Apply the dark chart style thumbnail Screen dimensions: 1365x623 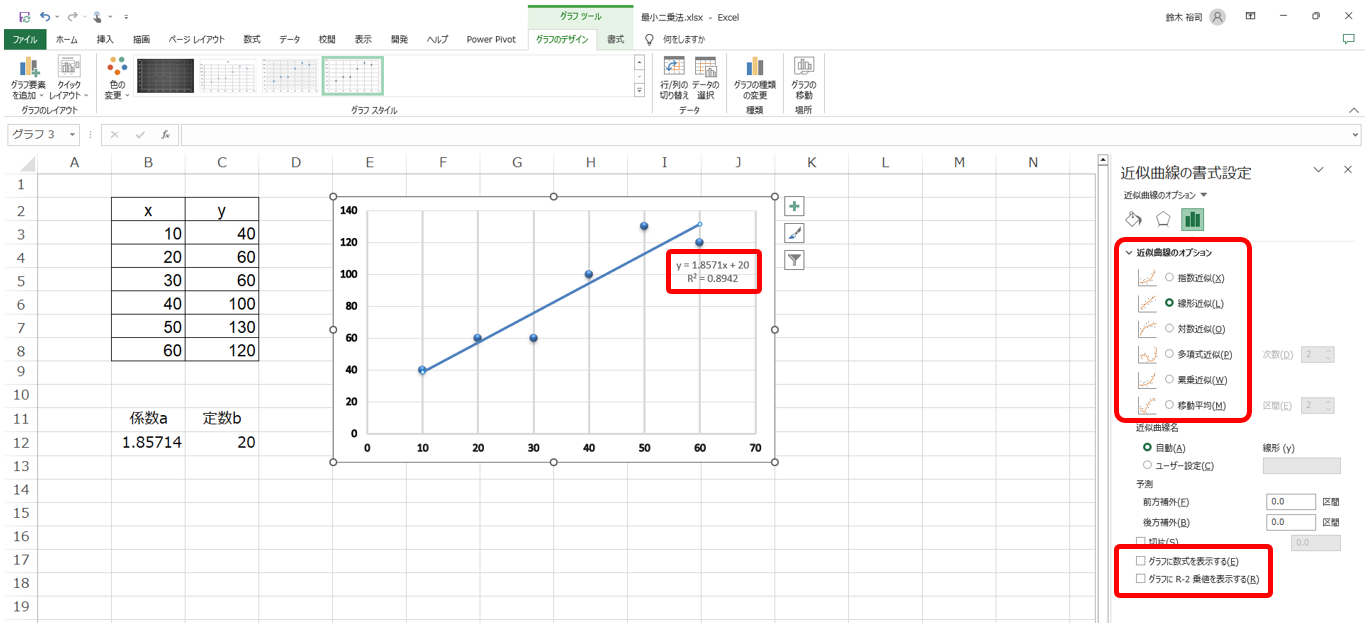pyautogui.click(x=165, y=75)
